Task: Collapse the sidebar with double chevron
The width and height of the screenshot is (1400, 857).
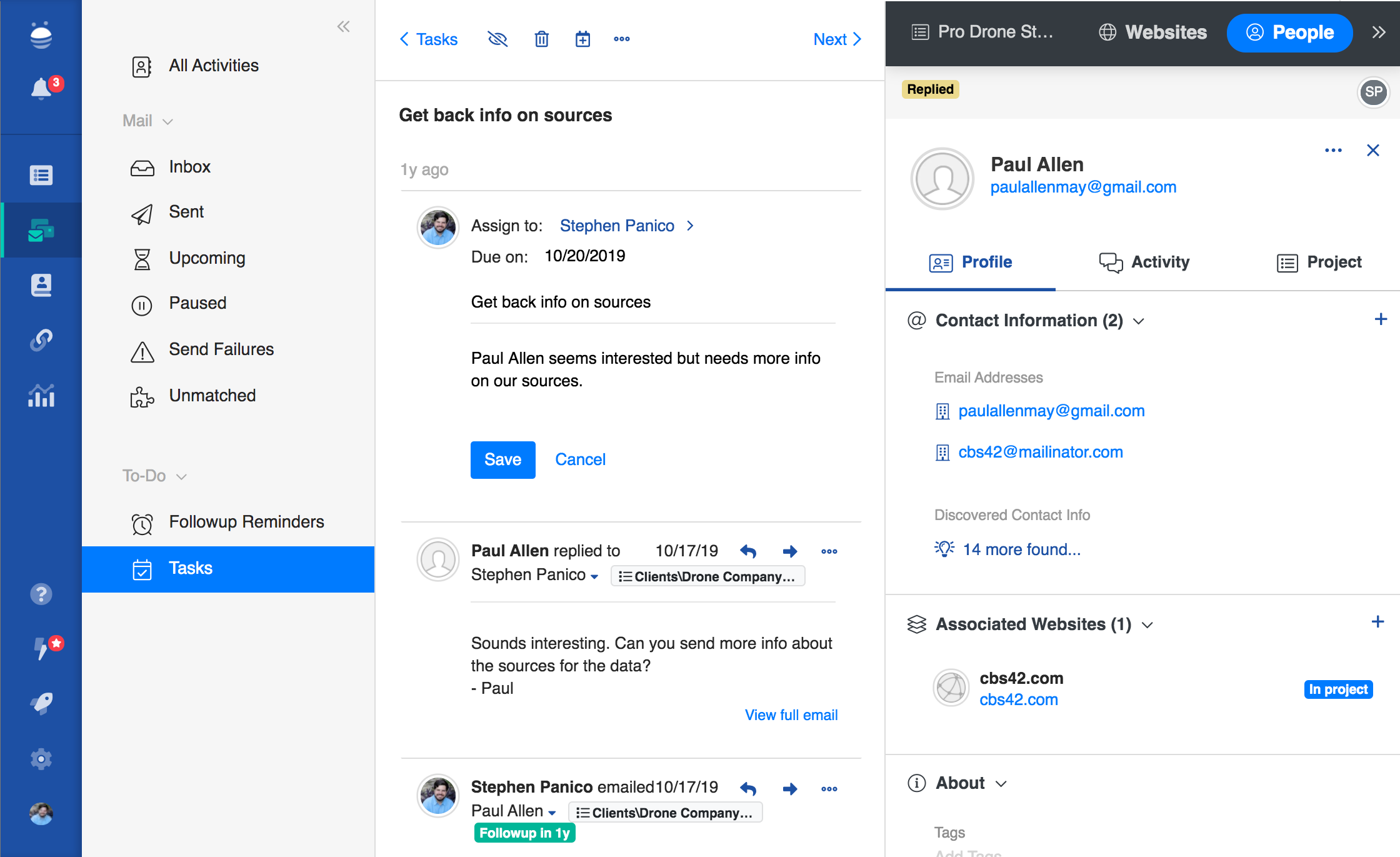Action: 343,26
